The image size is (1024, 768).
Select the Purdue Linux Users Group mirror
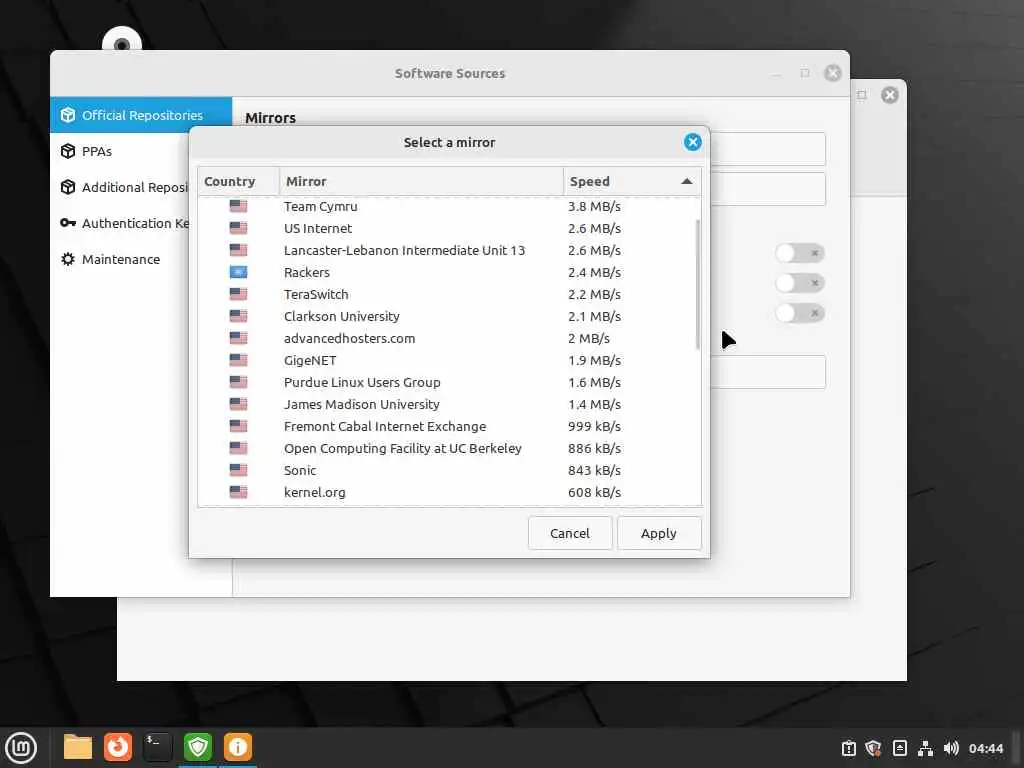(x=449, y=382)
